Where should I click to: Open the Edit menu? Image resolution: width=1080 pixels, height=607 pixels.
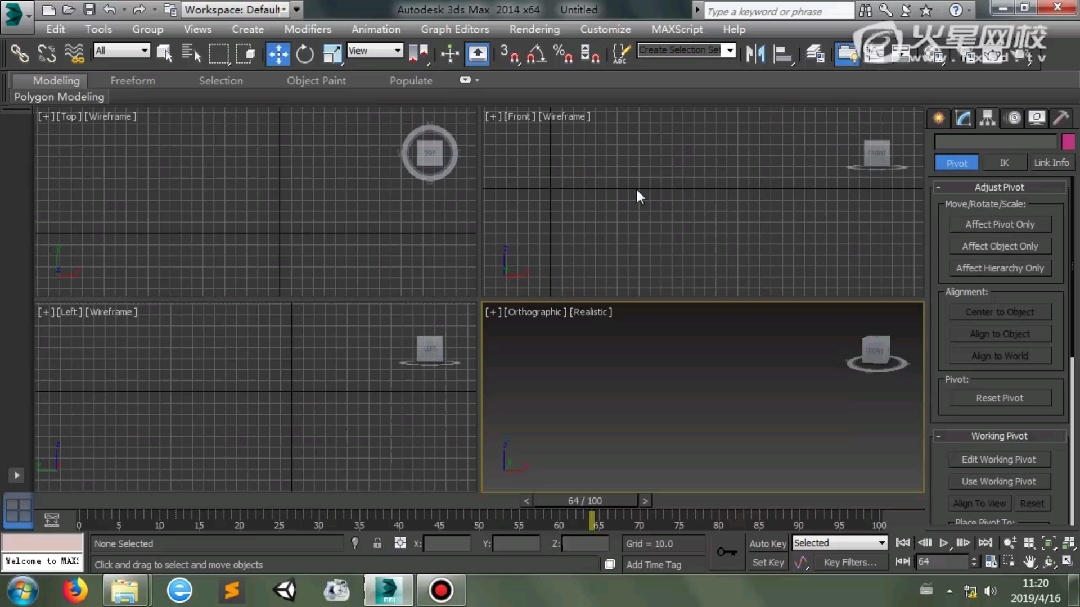click(x=56, y=30)
